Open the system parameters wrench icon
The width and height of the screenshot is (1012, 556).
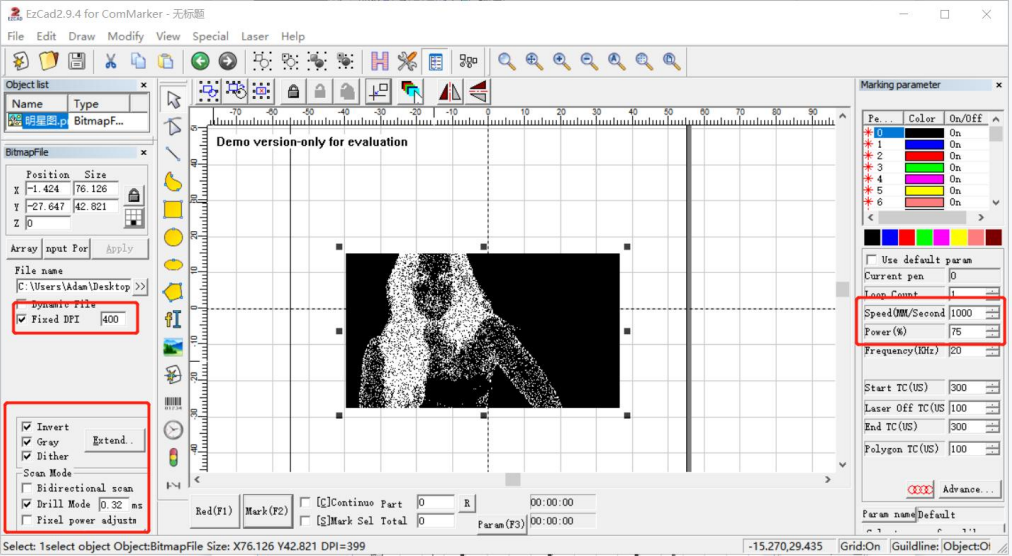(x=407, y=61)
